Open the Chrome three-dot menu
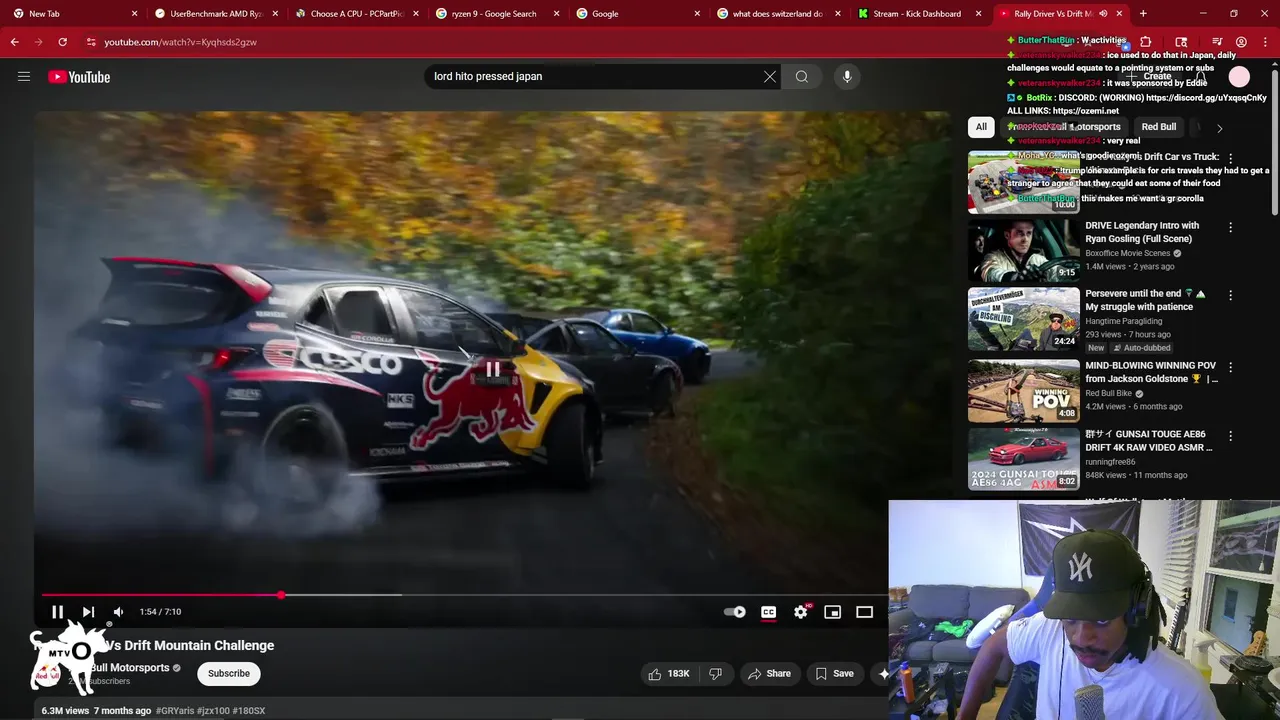Screen dimensions: 1280x720 point(1265,42)
